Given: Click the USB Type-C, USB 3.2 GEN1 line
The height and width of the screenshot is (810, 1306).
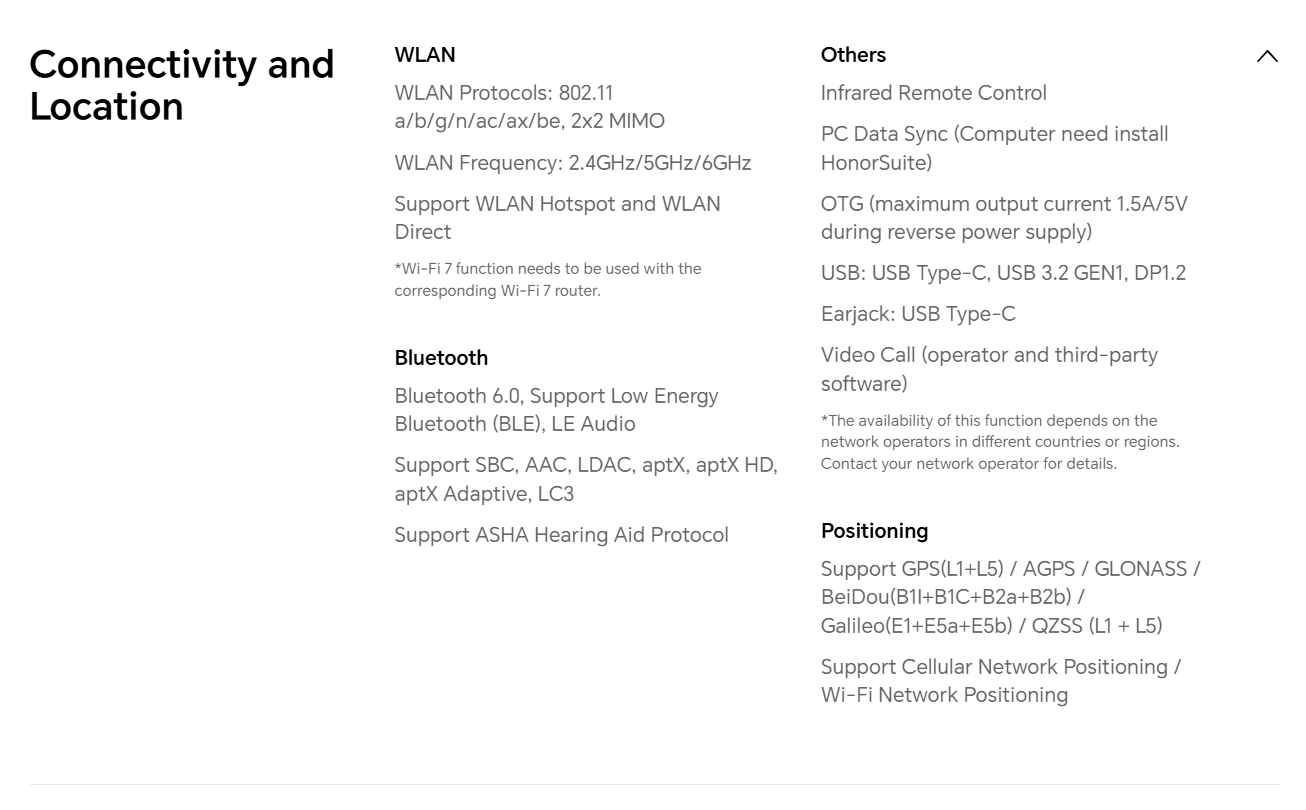Looking at the screenshot, I should click(1003, 273).
